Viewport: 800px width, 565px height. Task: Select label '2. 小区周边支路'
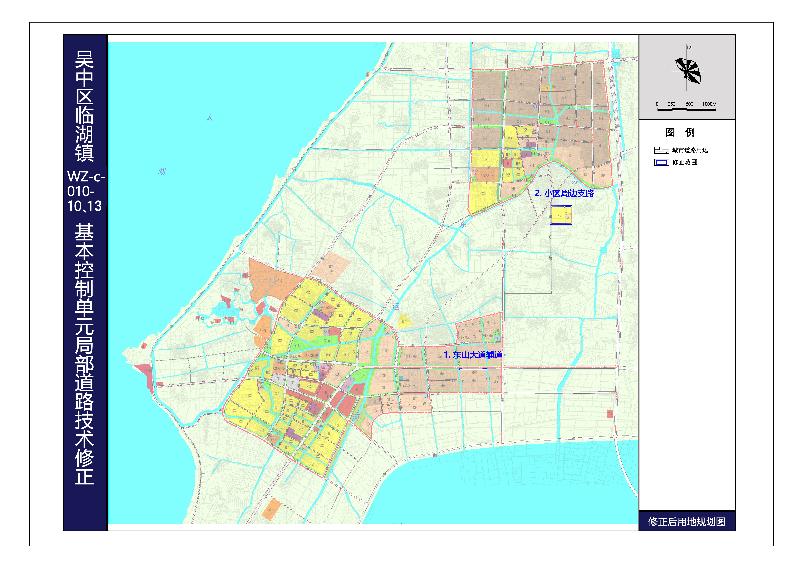[564, 194]
